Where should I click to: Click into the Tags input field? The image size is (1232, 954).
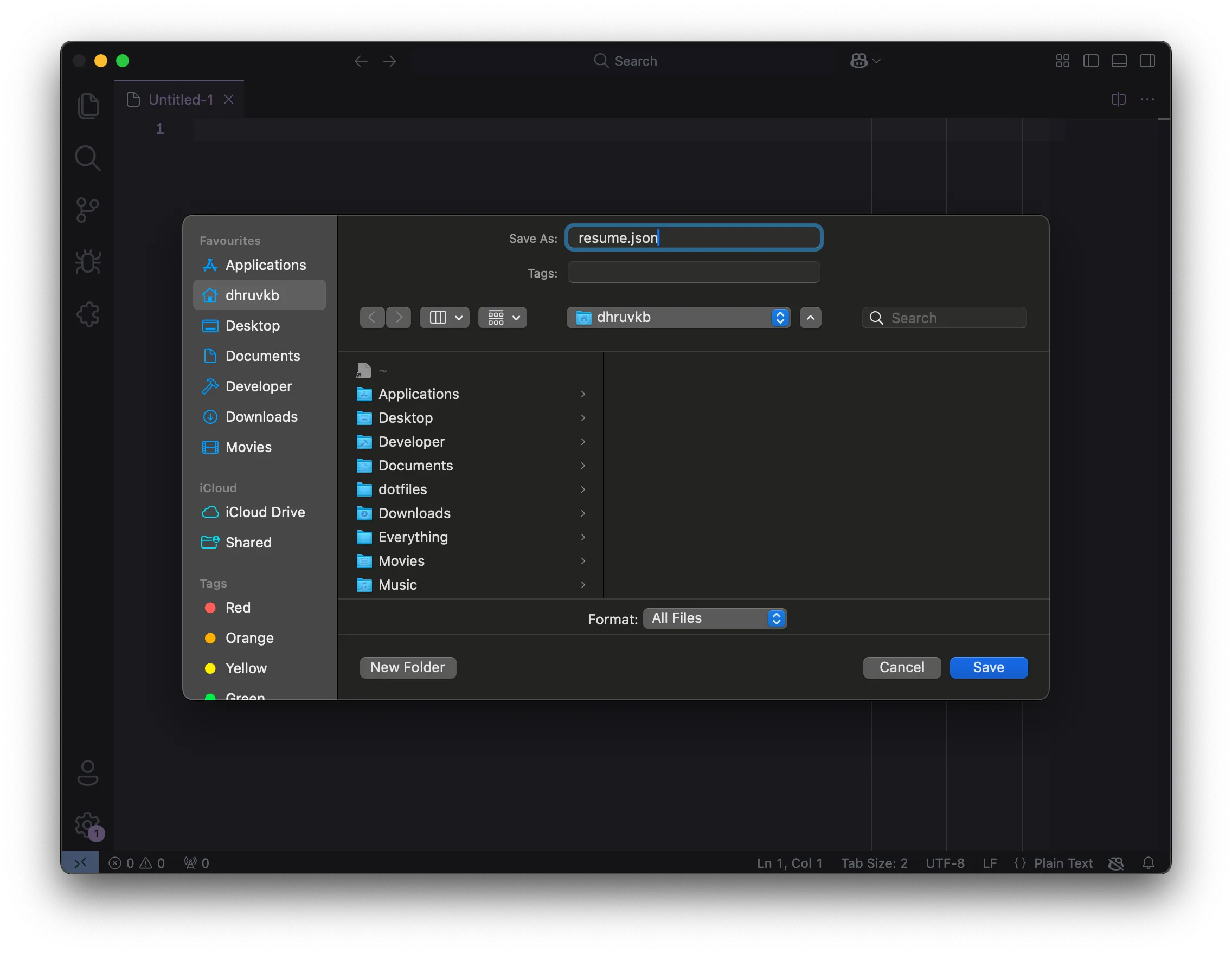click(x=694, y=273)
